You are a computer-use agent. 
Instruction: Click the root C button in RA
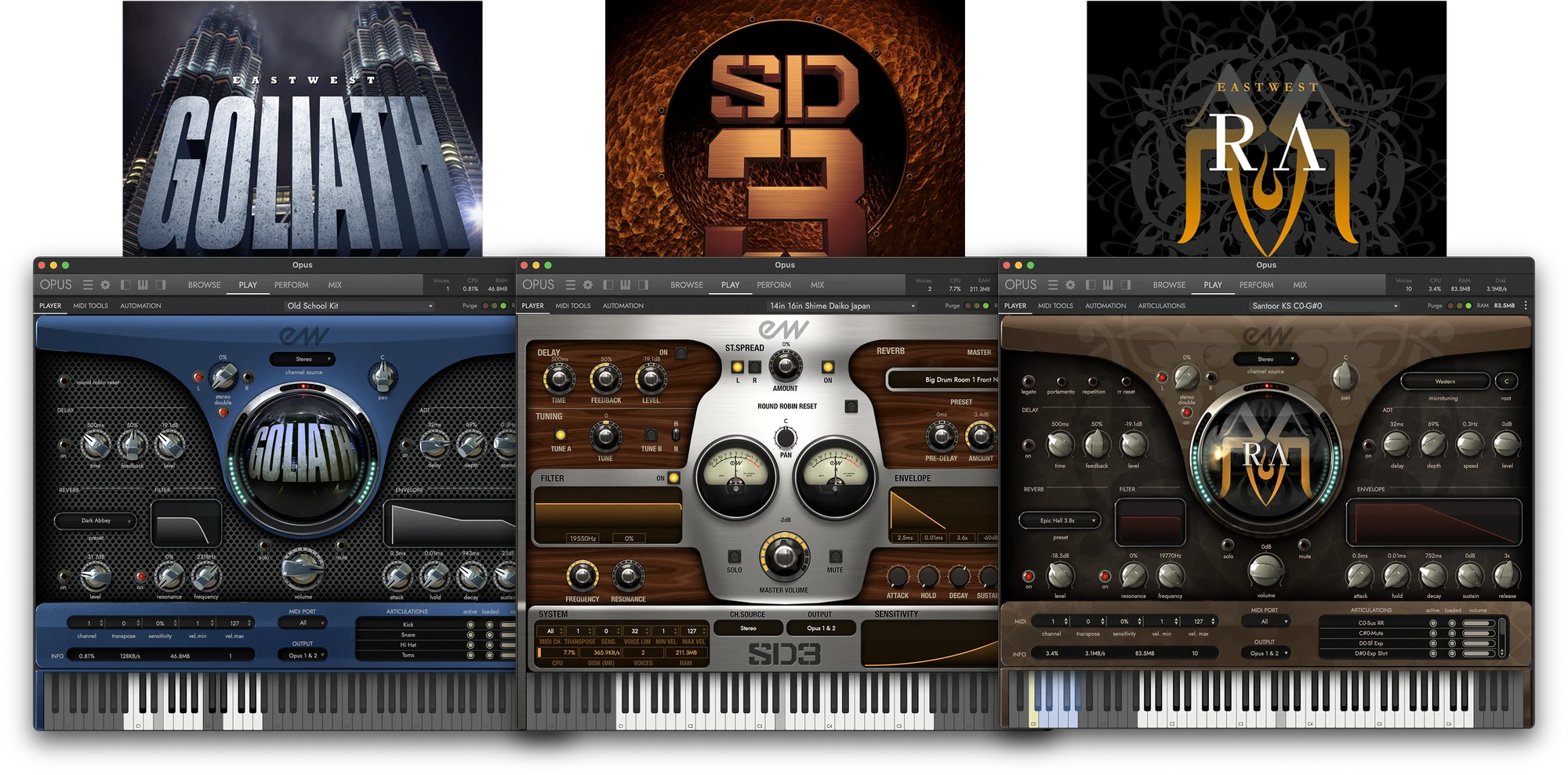pyautogui.click(x=1506, y=382)
